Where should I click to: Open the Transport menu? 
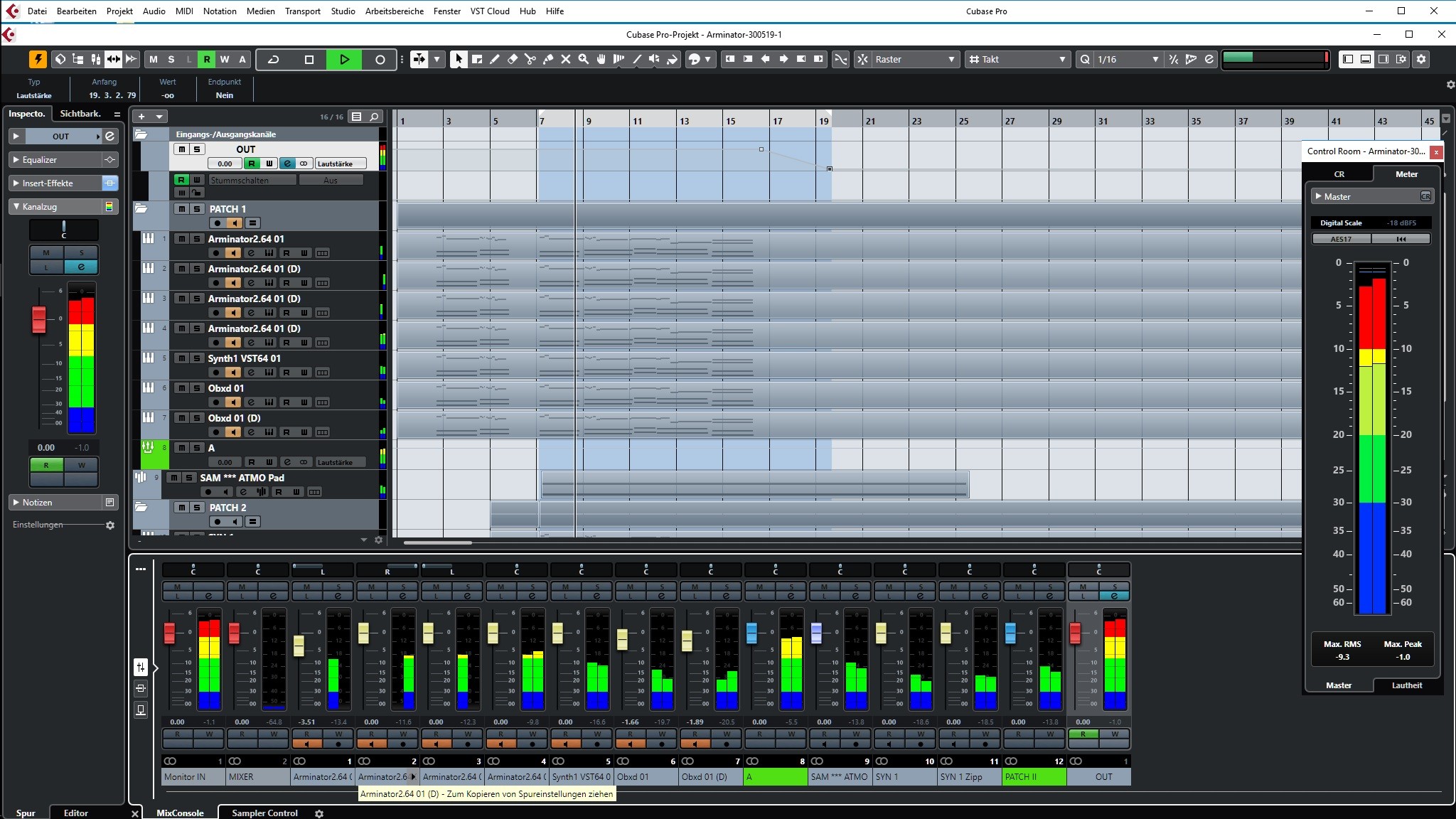pyautogui.click(x=302, y=11)
